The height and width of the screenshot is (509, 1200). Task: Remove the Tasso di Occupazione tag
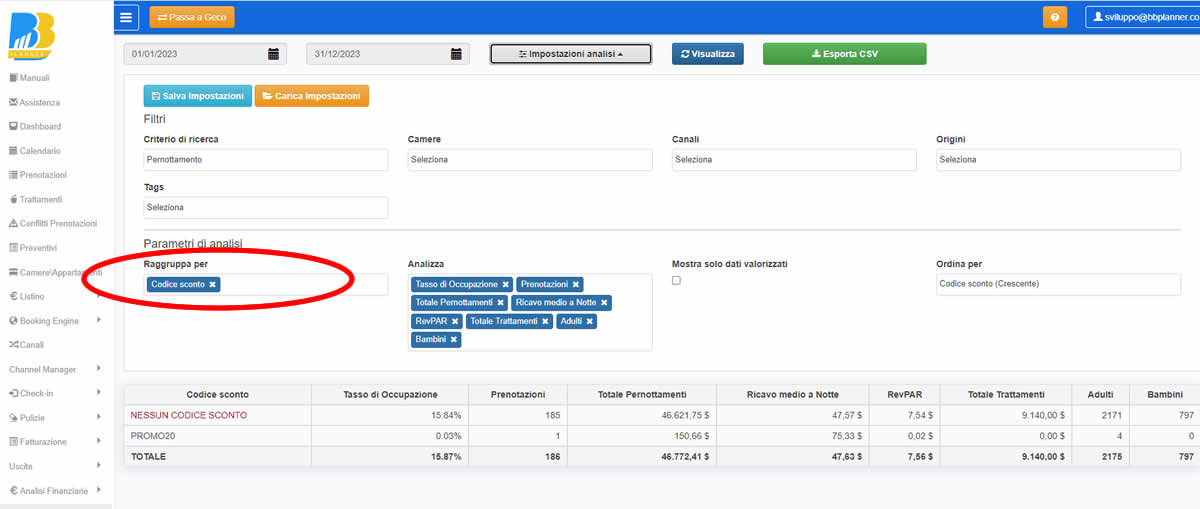click(506, 285)
